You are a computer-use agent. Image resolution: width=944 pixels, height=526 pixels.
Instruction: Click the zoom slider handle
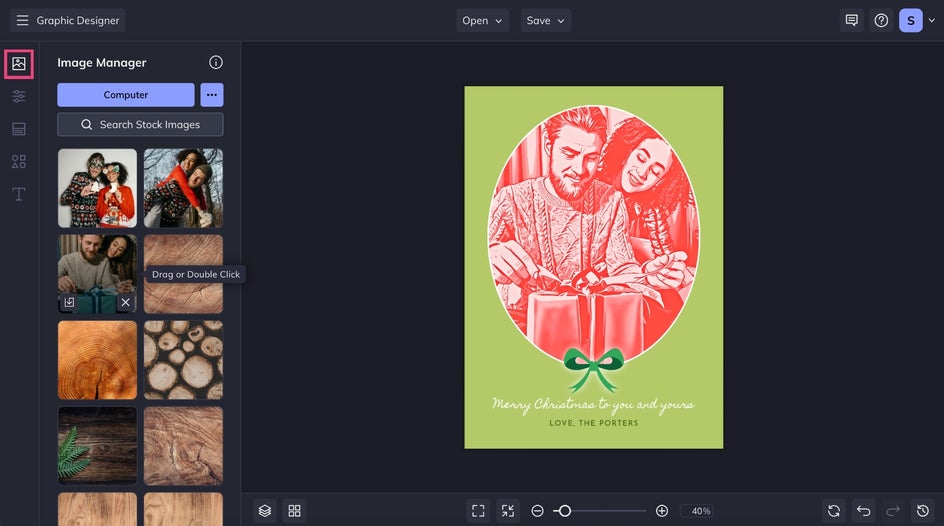pos(565,511)
